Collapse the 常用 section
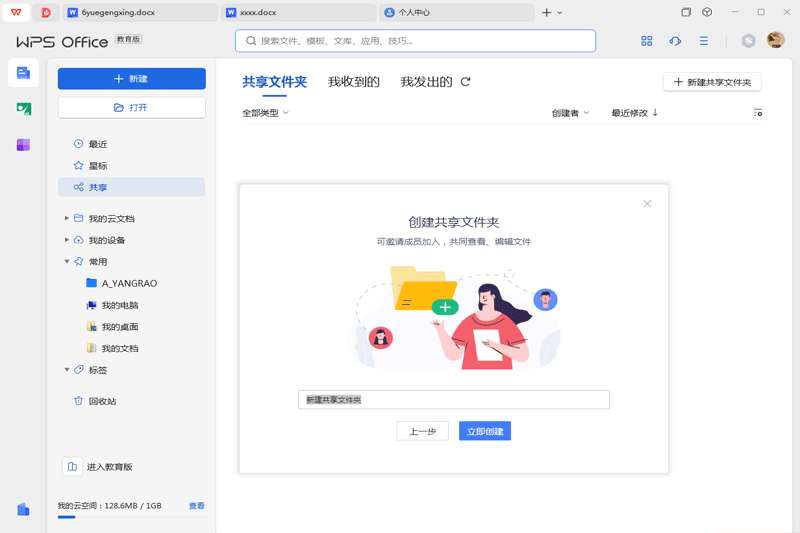 67,262
